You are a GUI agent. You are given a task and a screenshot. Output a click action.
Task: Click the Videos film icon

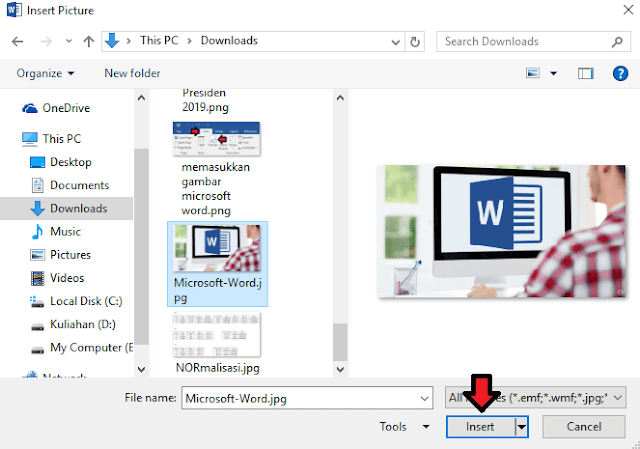click(x=37, y=278)
